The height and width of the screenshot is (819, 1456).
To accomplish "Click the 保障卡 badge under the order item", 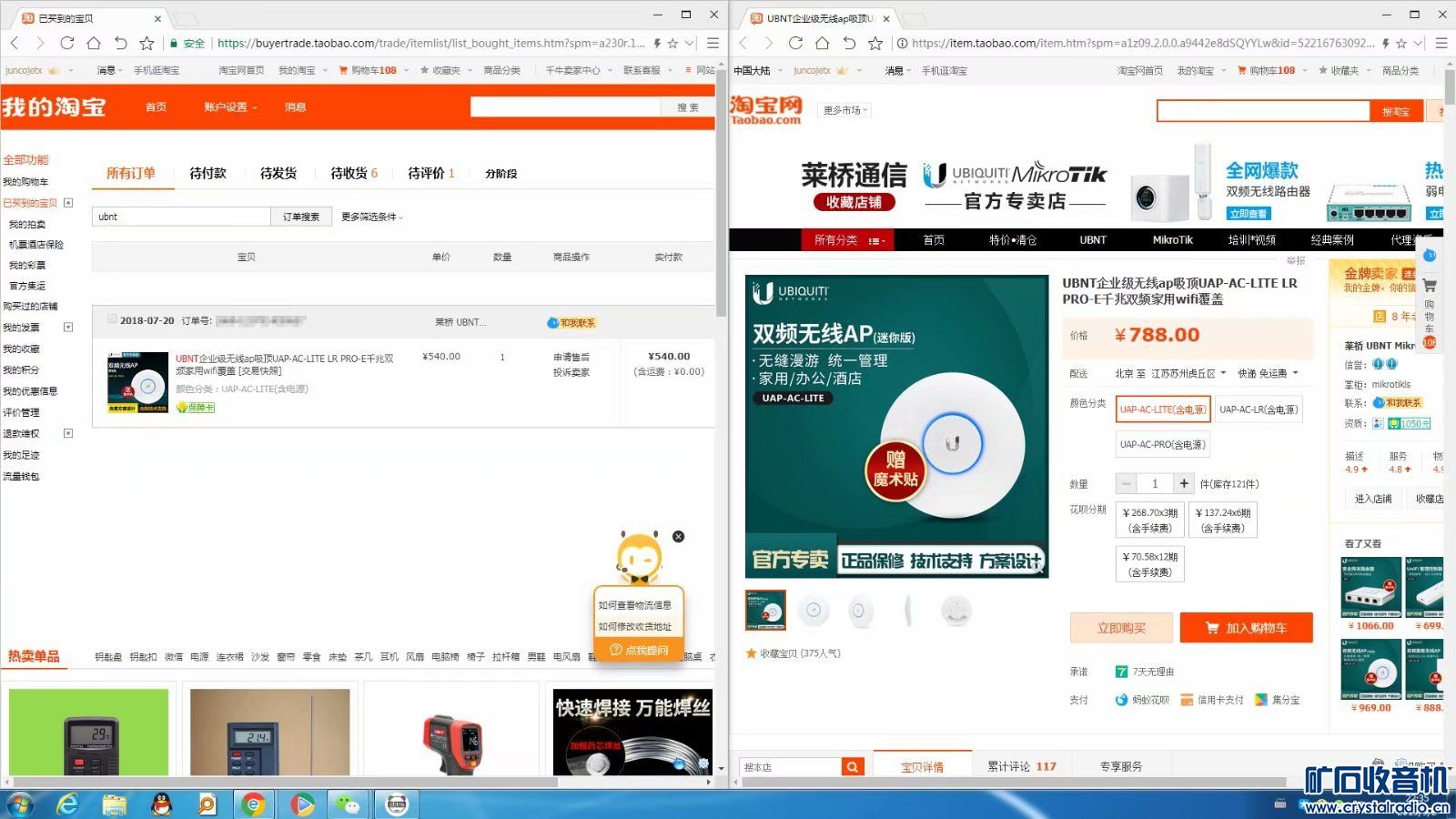I will pyautogui.click(x=196, y=408).
